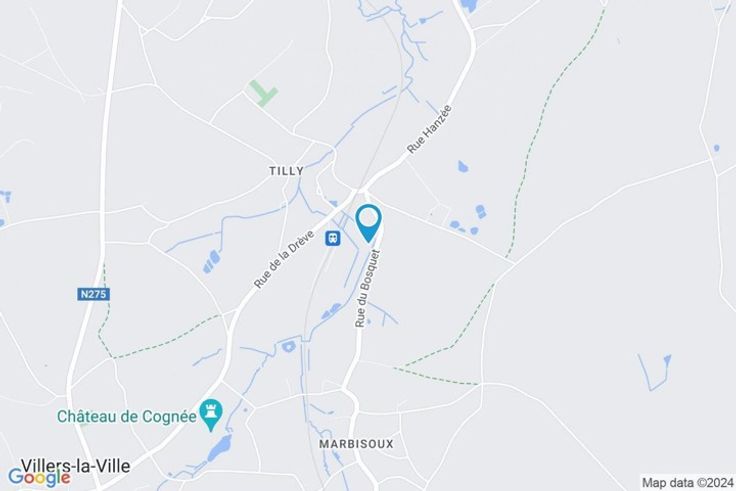Viewport: 736px width, 491px height.
Task: Select the MARBISOUX locality label
Action: pos(356,444)
